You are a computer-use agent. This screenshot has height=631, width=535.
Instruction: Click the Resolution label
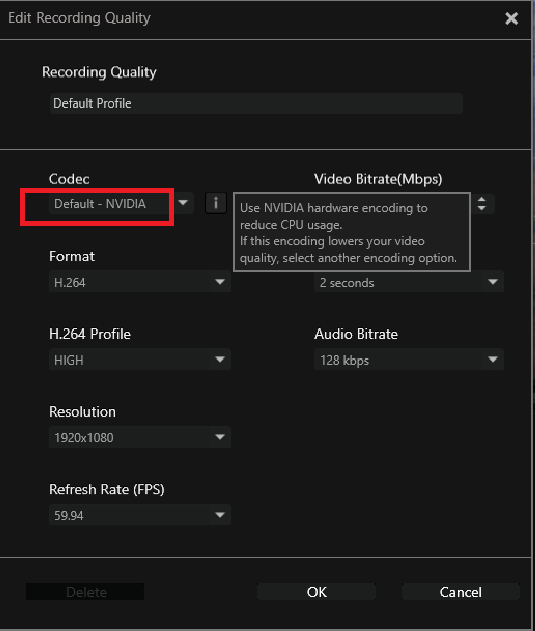[x=82, y=412]
